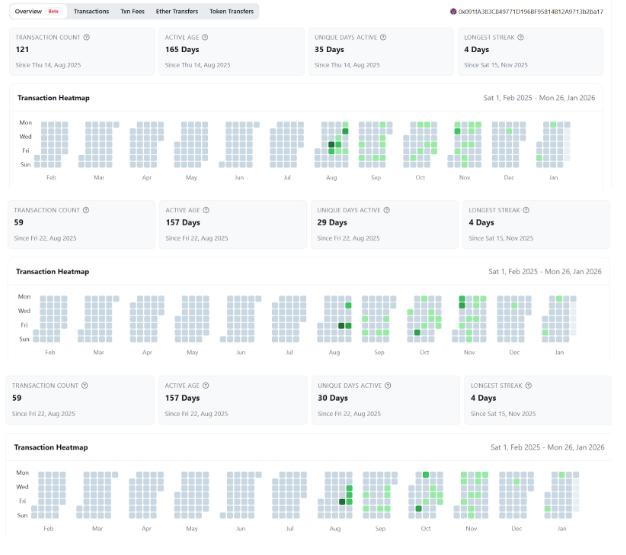
Task: Open the Transactions tab
Action: point(91,11)
